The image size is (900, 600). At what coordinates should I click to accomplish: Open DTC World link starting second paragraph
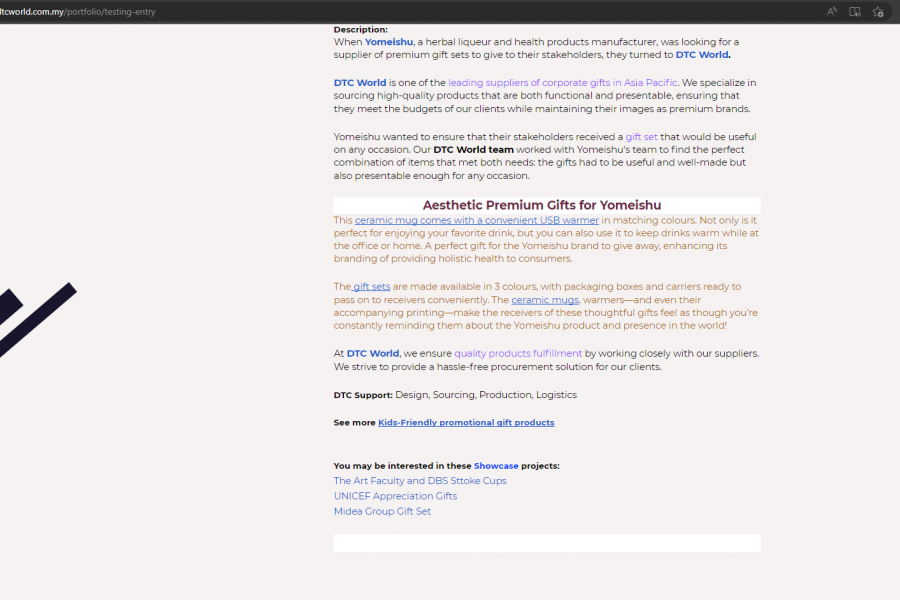pyautogui.click(x=360, y=83)
